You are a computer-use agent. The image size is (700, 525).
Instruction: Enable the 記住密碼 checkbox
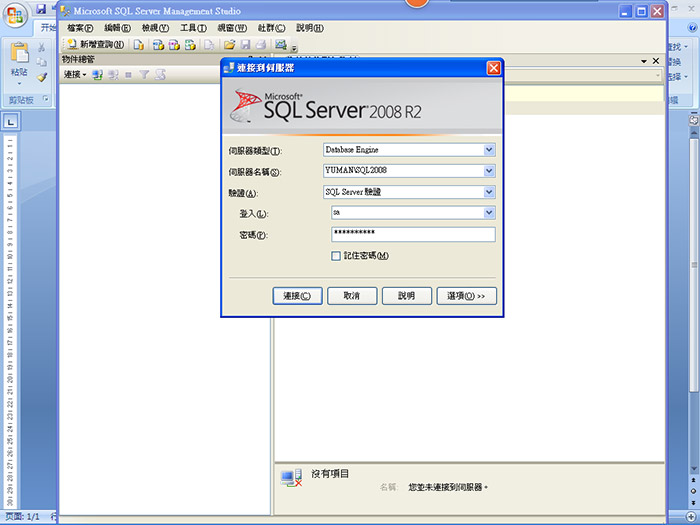pyautogui.click(x=336, y=256)
